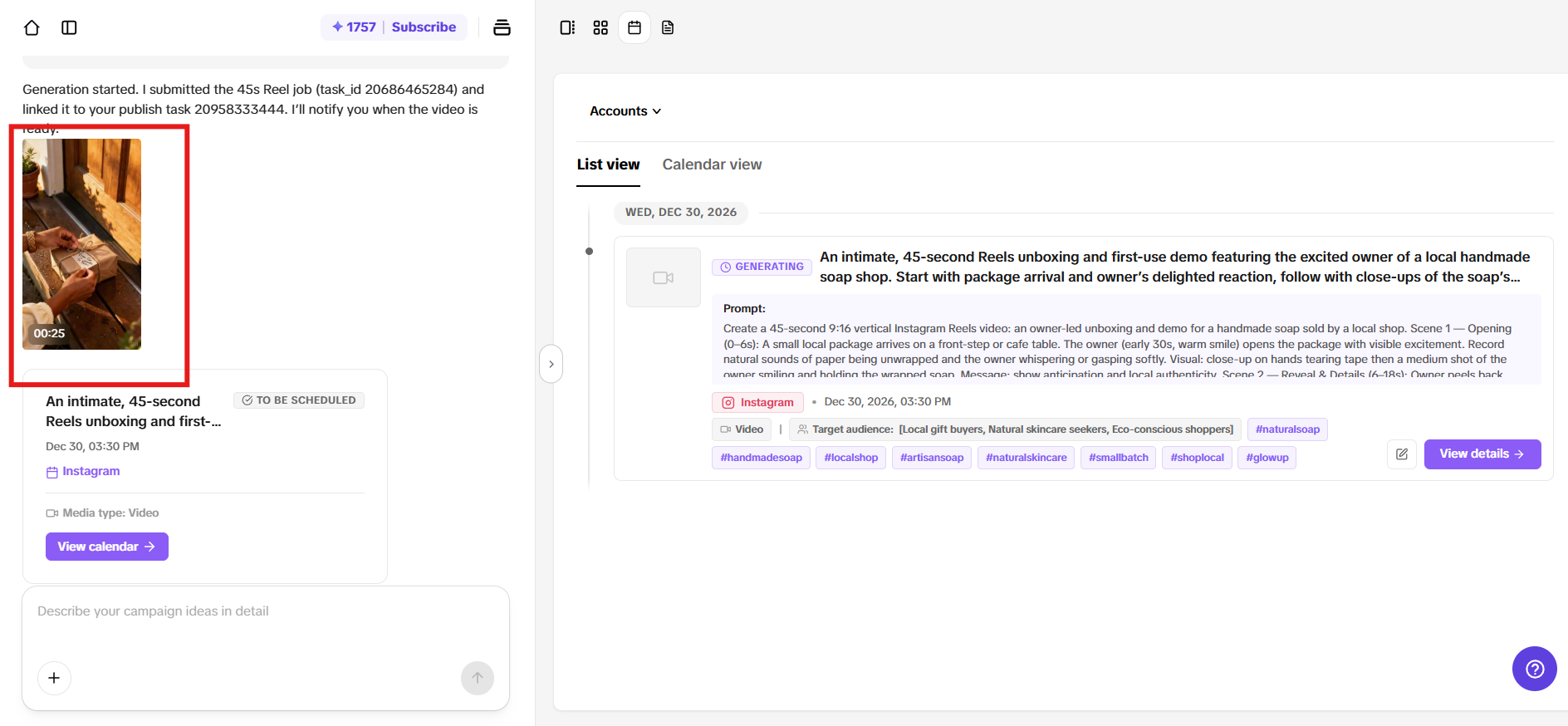Open the stacked history icon
The height and width of the screenshot is (726, 1568).
coord(502,27)
